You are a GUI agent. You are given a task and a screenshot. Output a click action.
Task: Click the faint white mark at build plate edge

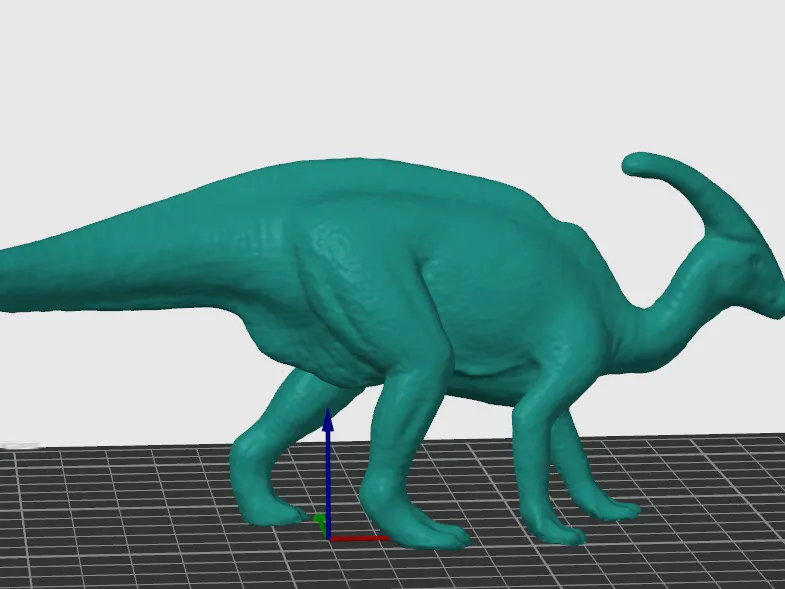(x=20, y=445)
